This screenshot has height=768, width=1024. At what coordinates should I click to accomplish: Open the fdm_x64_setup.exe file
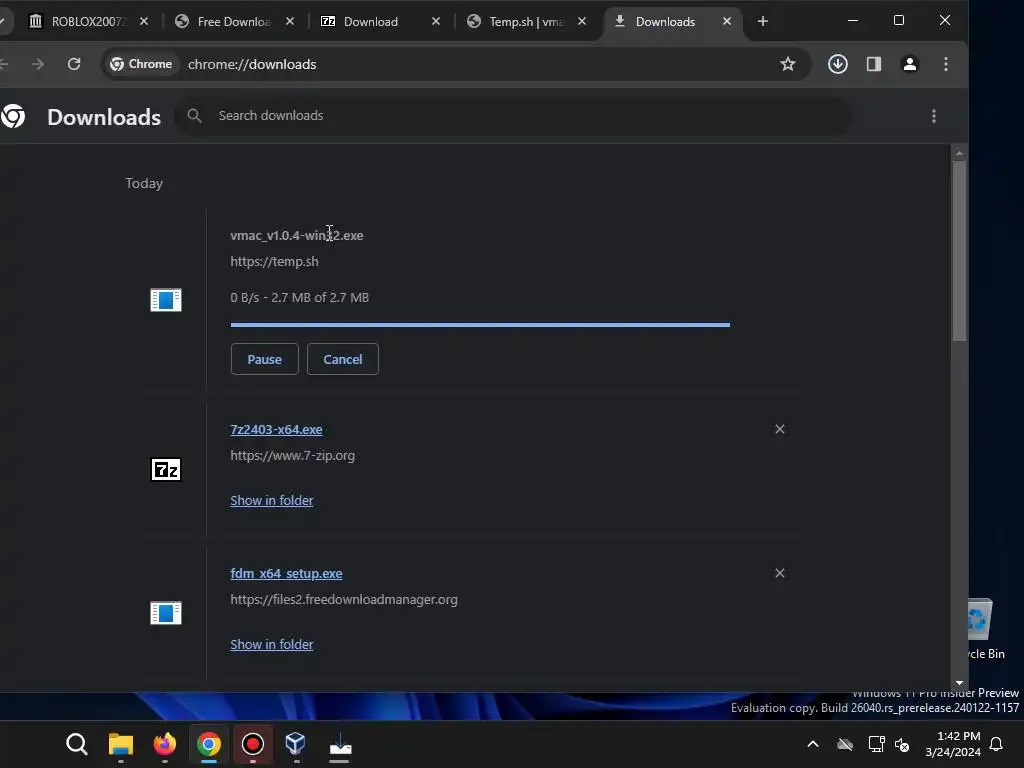(286, 573)
